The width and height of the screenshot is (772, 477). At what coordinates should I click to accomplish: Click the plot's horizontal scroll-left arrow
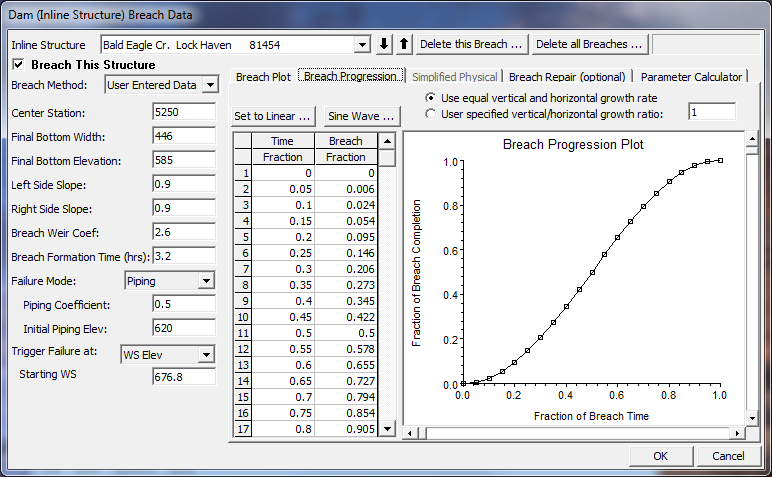pos(411,433)
